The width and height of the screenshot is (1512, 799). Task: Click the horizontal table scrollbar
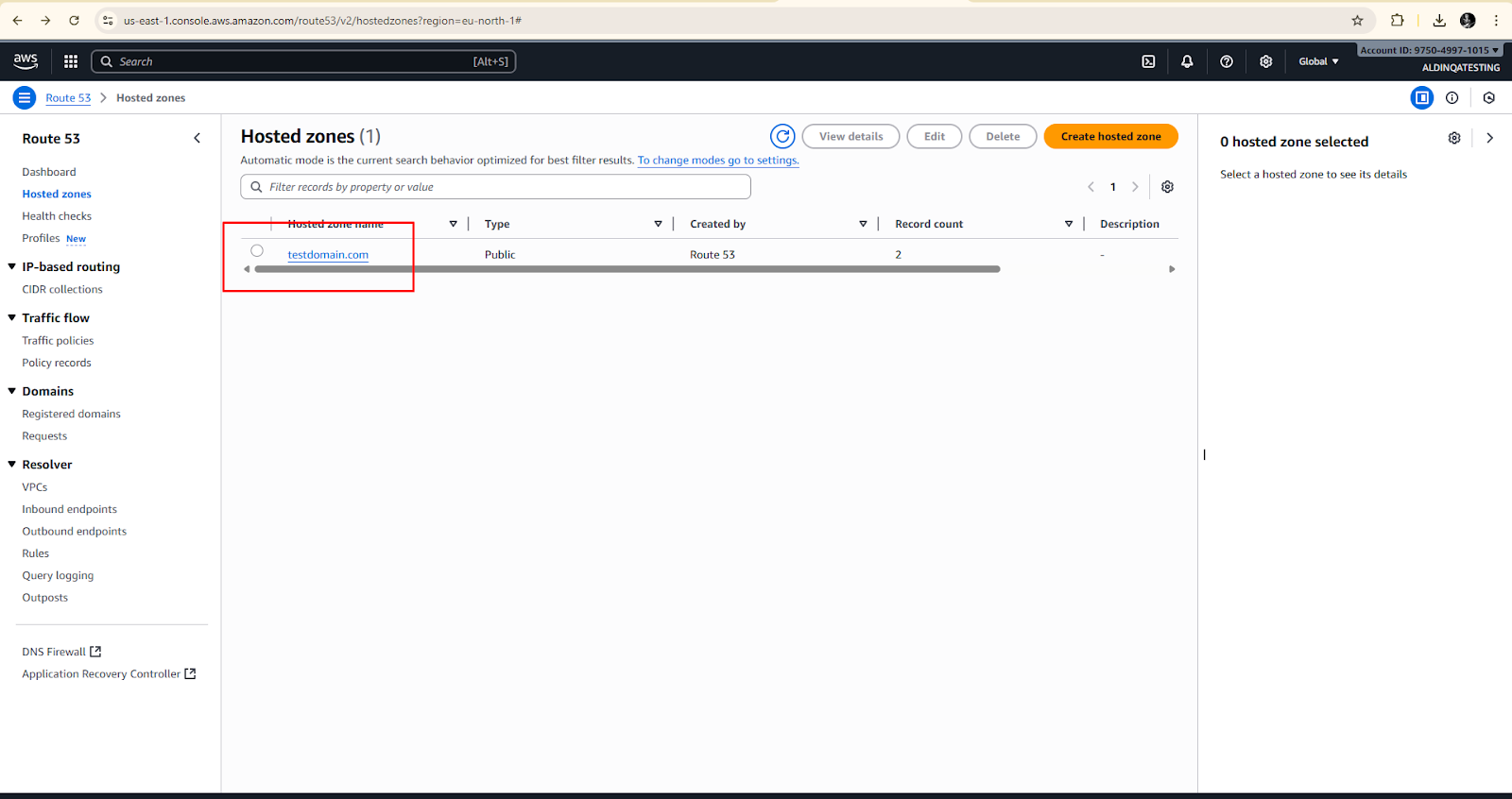(x=627, y=269)
